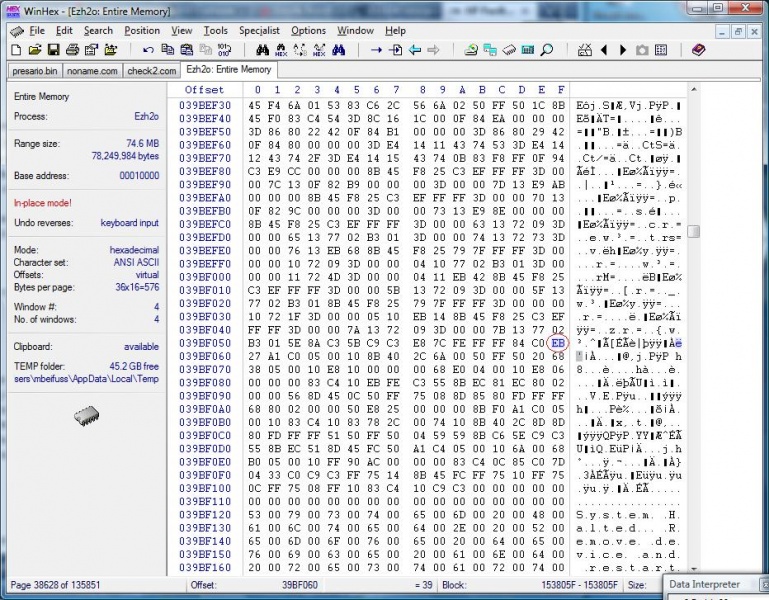Viewport: 769px width, 600px height.
Task: Click the camera snapshot toolbar icon
Action: pos(642,50)
